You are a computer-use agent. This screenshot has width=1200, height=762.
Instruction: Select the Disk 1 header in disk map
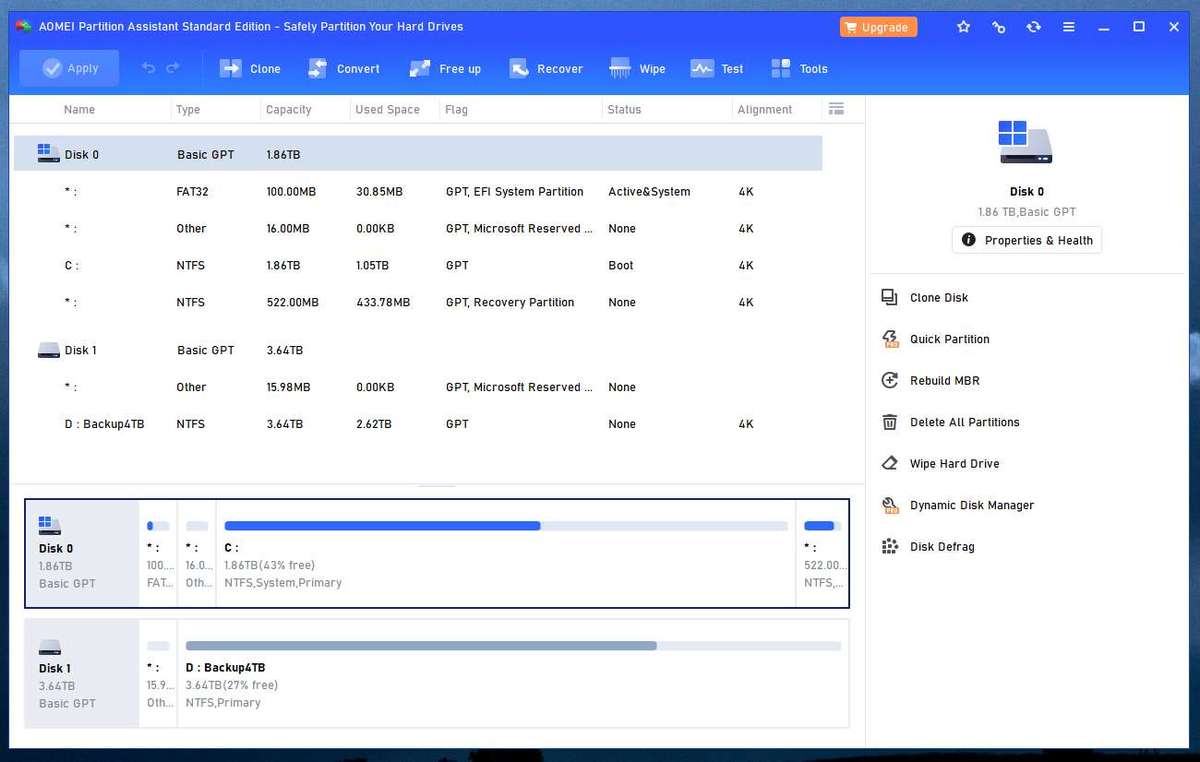click(83, 673)
